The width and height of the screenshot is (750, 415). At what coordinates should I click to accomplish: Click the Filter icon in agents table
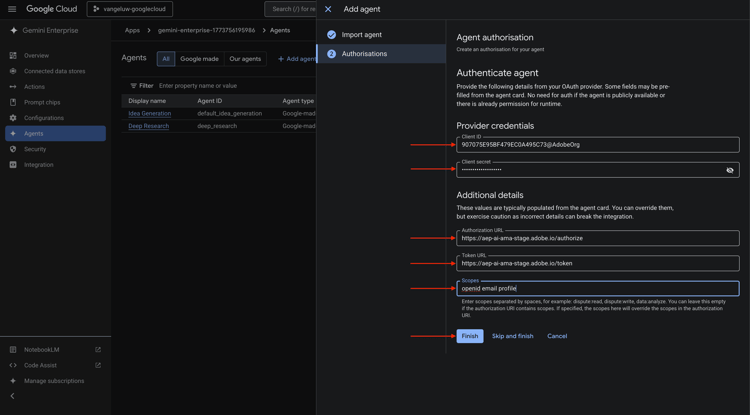click(x=133, y=86)
